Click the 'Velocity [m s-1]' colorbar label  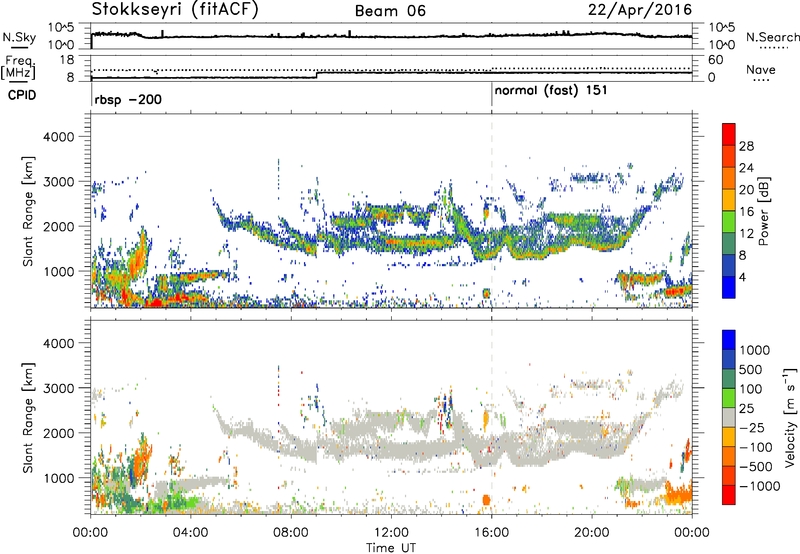(x=790, y=417)
